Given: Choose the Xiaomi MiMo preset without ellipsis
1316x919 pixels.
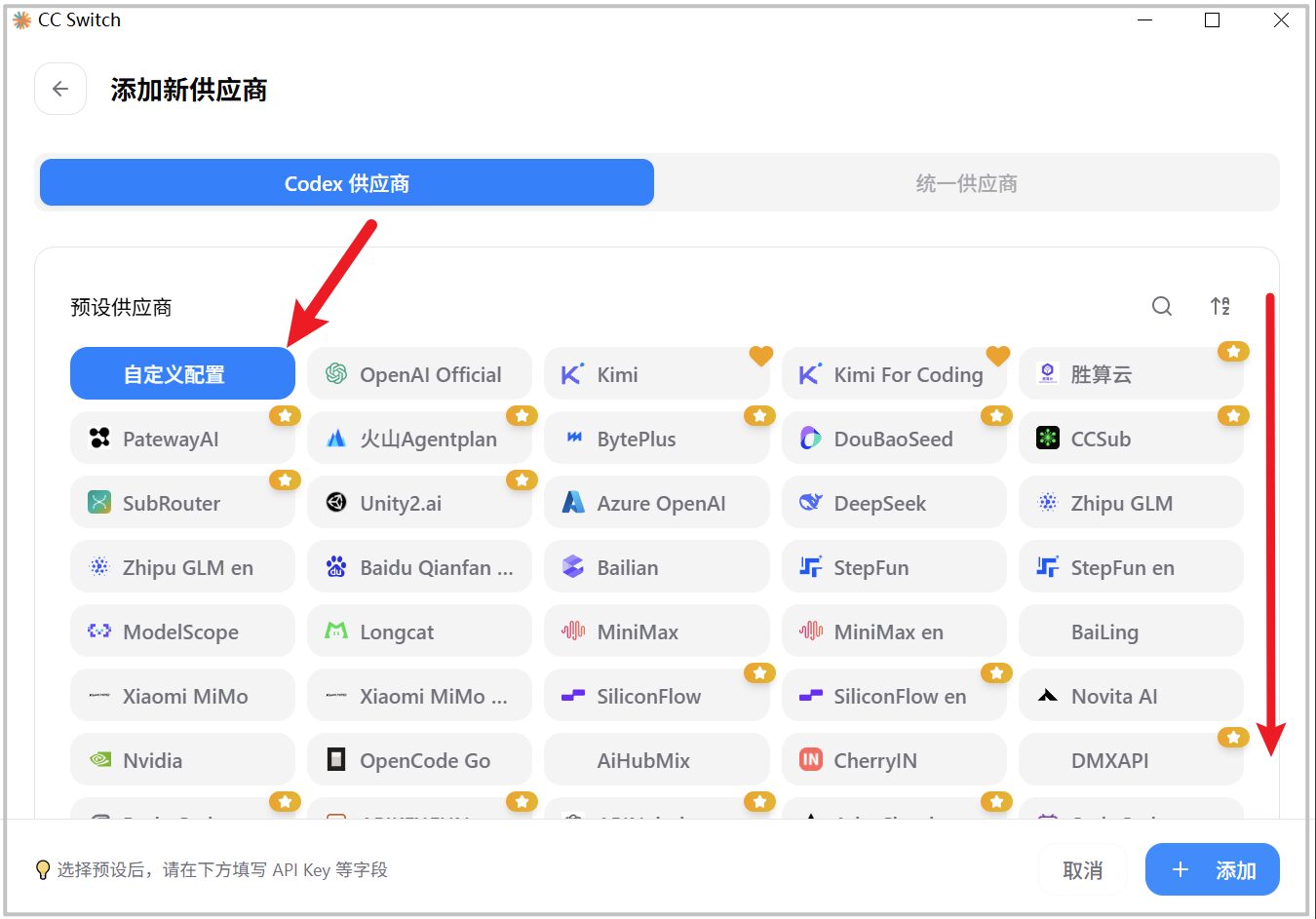Looking at the screenshot, I should (x=182, y=696).
